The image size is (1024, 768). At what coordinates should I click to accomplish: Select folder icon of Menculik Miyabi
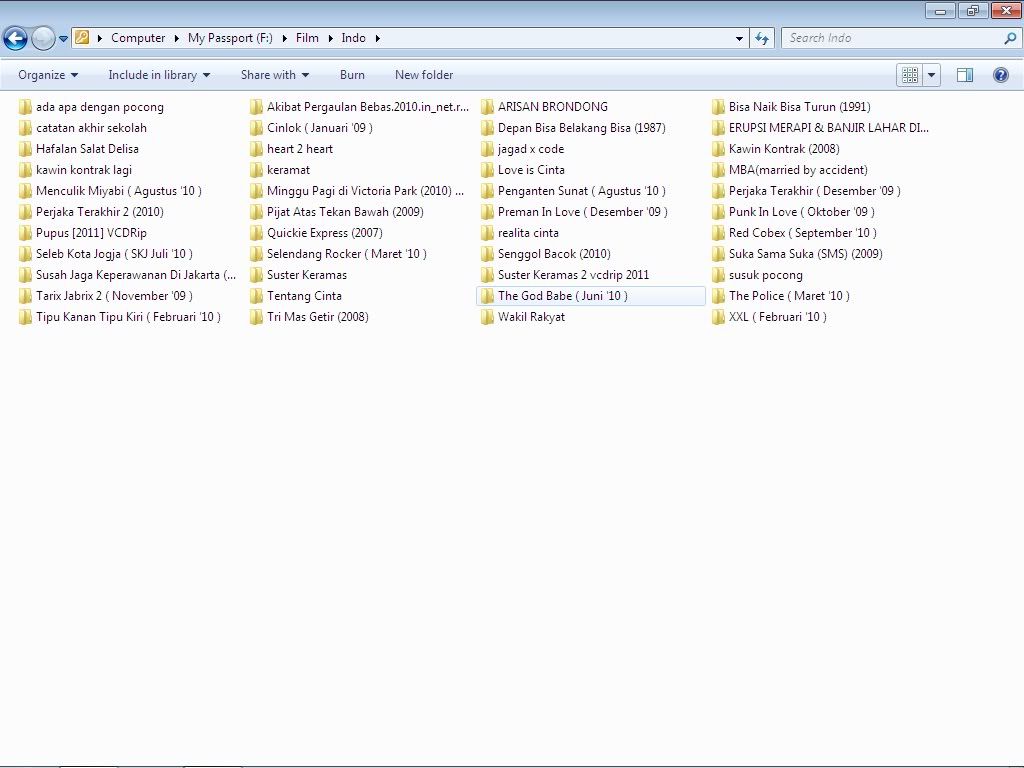(x=25, y=191)
